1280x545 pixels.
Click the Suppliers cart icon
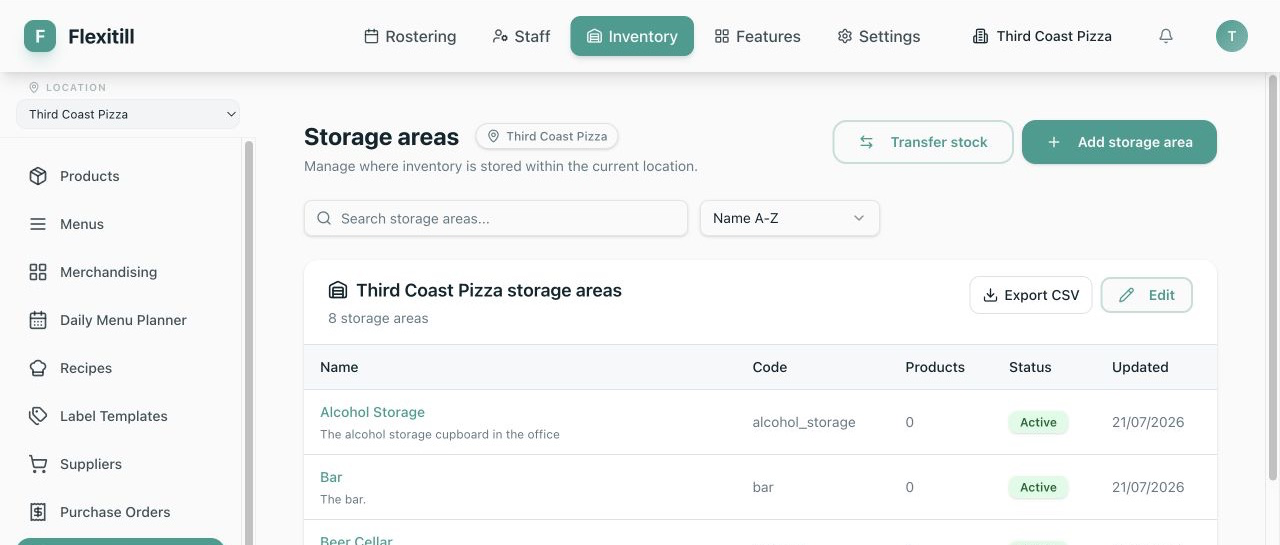point(38,464)
